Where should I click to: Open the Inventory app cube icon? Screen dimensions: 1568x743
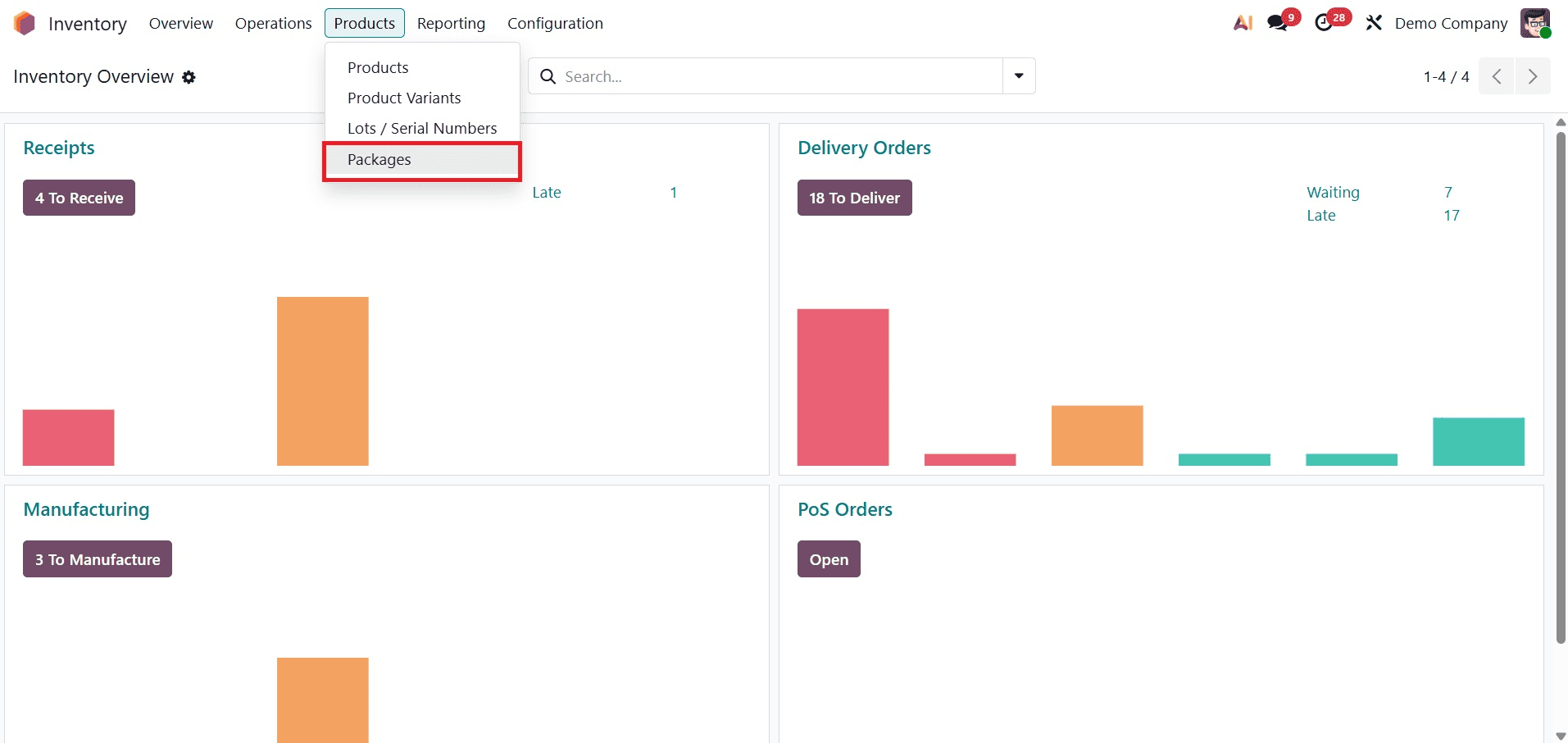pyautogui.click(x=24, y=23)
